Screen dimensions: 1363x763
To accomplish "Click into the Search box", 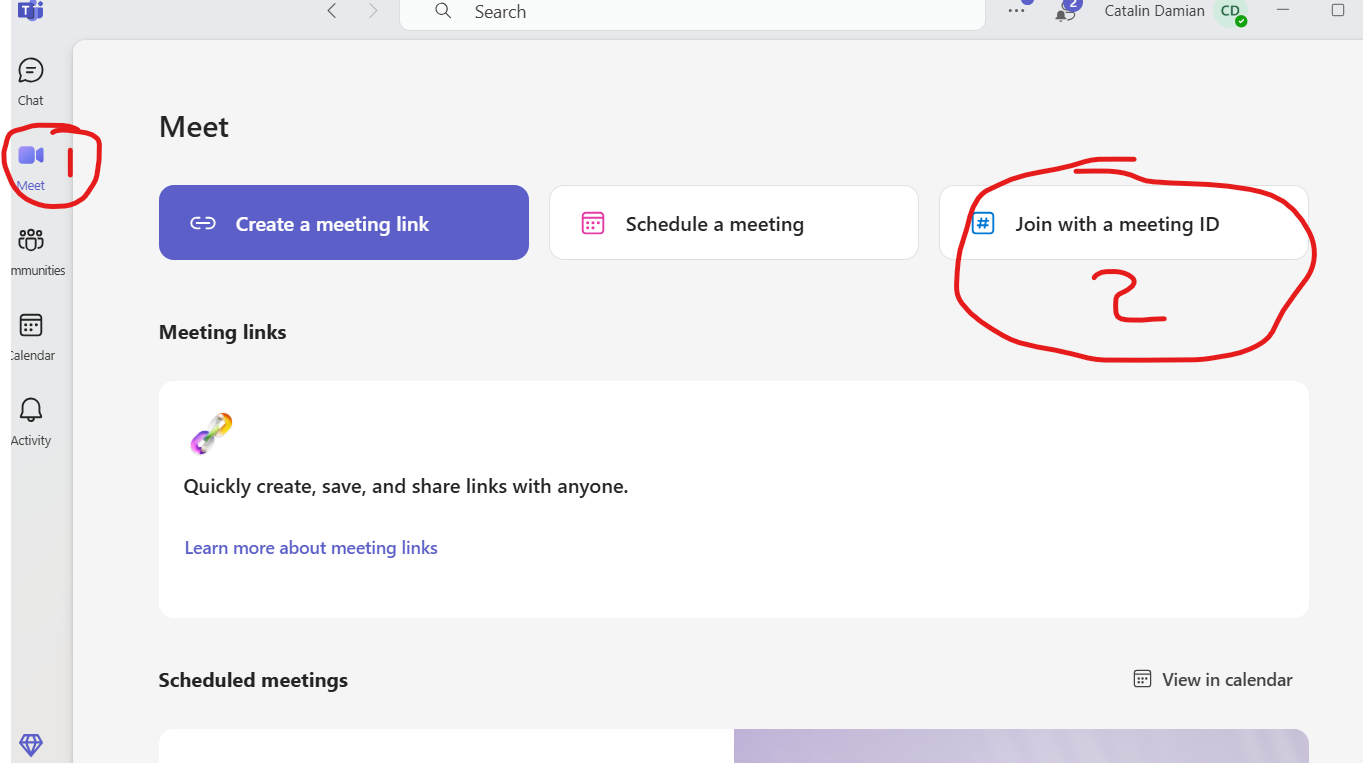I will (x=700, y=12).
